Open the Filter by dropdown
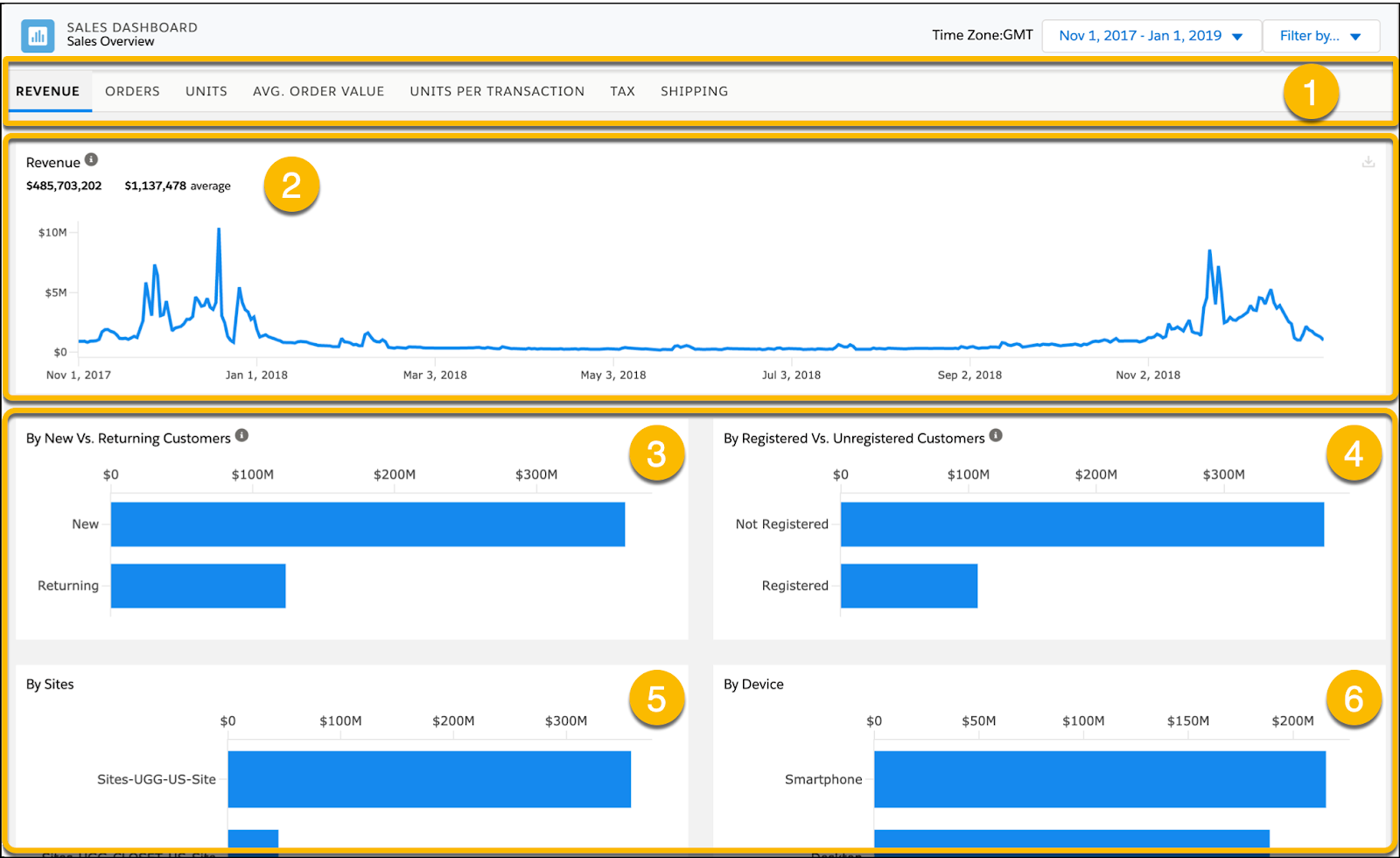 pyautogui.click(x=1321, y=36)
